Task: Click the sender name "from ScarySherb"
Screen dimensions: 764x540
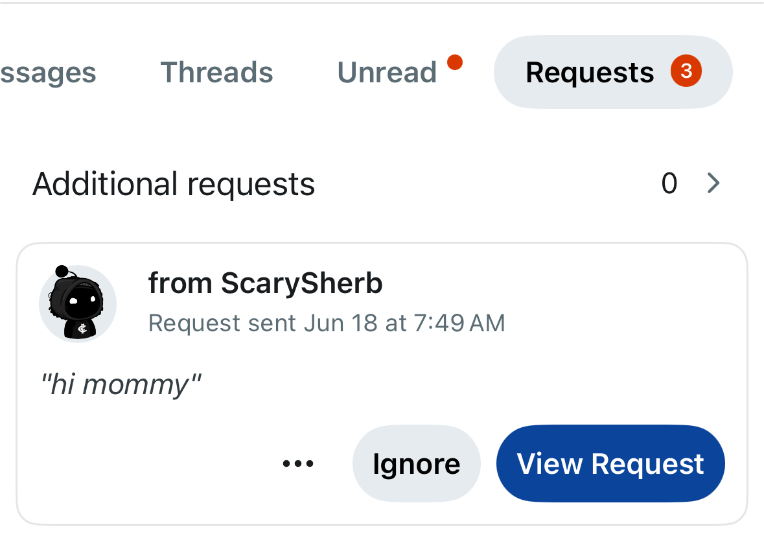Action: pyautogui.click(x=265, y=283)
